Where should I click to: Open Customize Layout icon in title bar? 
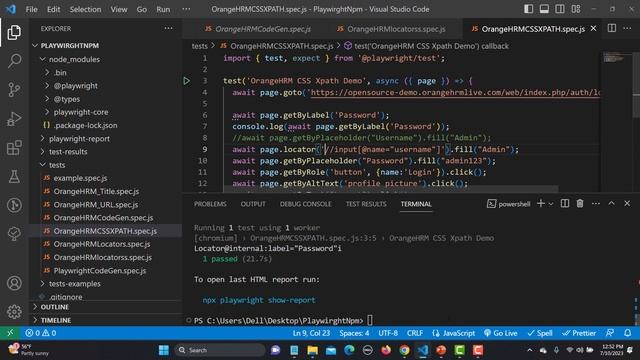coord(576,9)
